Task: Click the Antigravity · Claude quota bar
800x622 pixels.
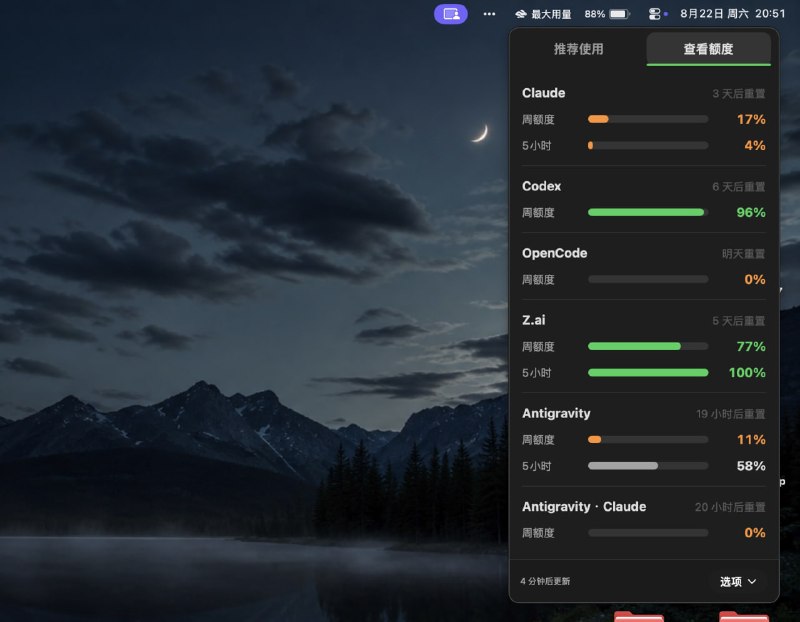Action: coord(648,533)
